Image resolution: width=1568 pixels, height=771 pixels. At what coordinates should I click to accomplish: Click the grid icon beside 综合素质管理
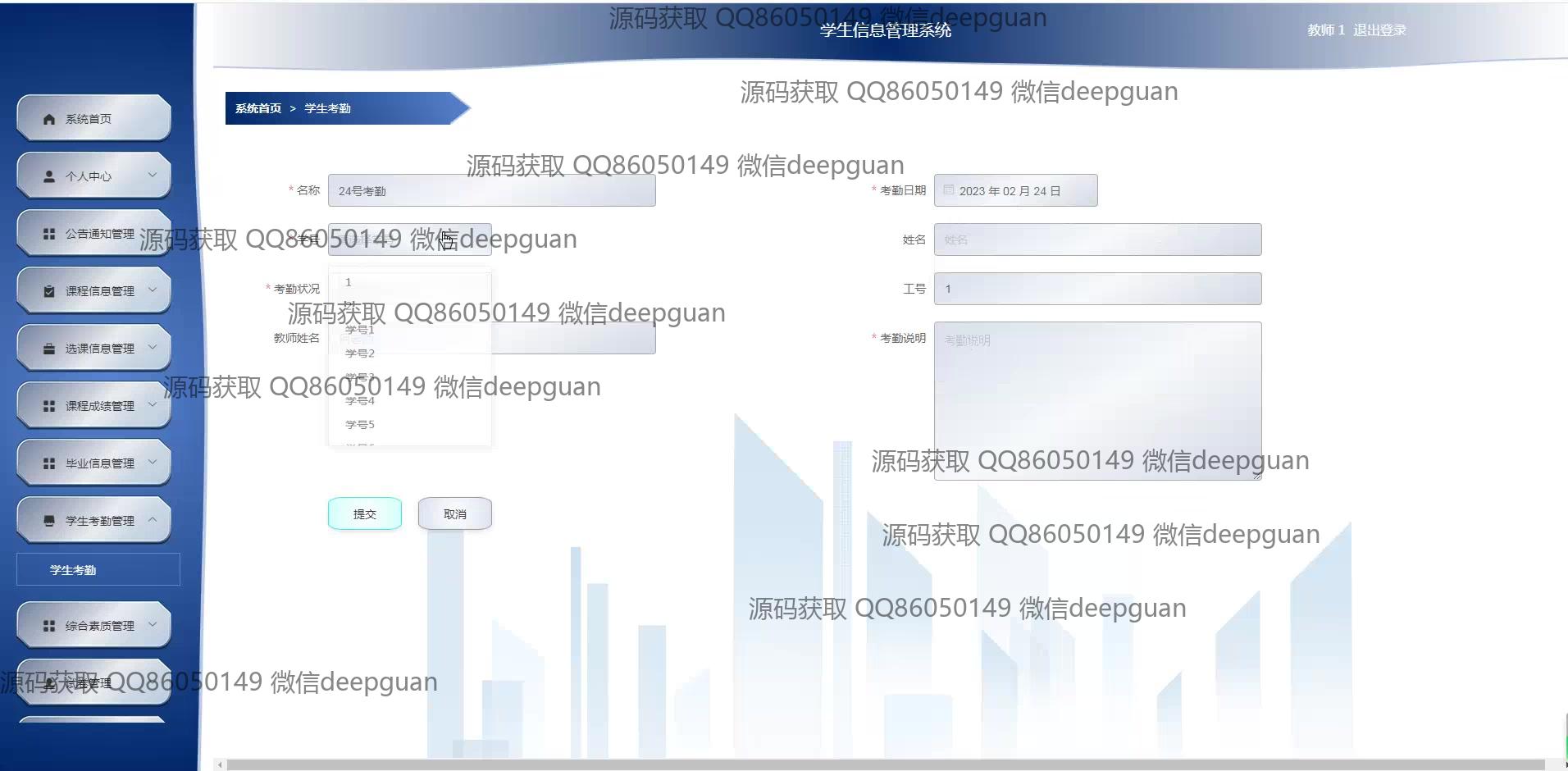pyautogui.click(x=49, y=626)
